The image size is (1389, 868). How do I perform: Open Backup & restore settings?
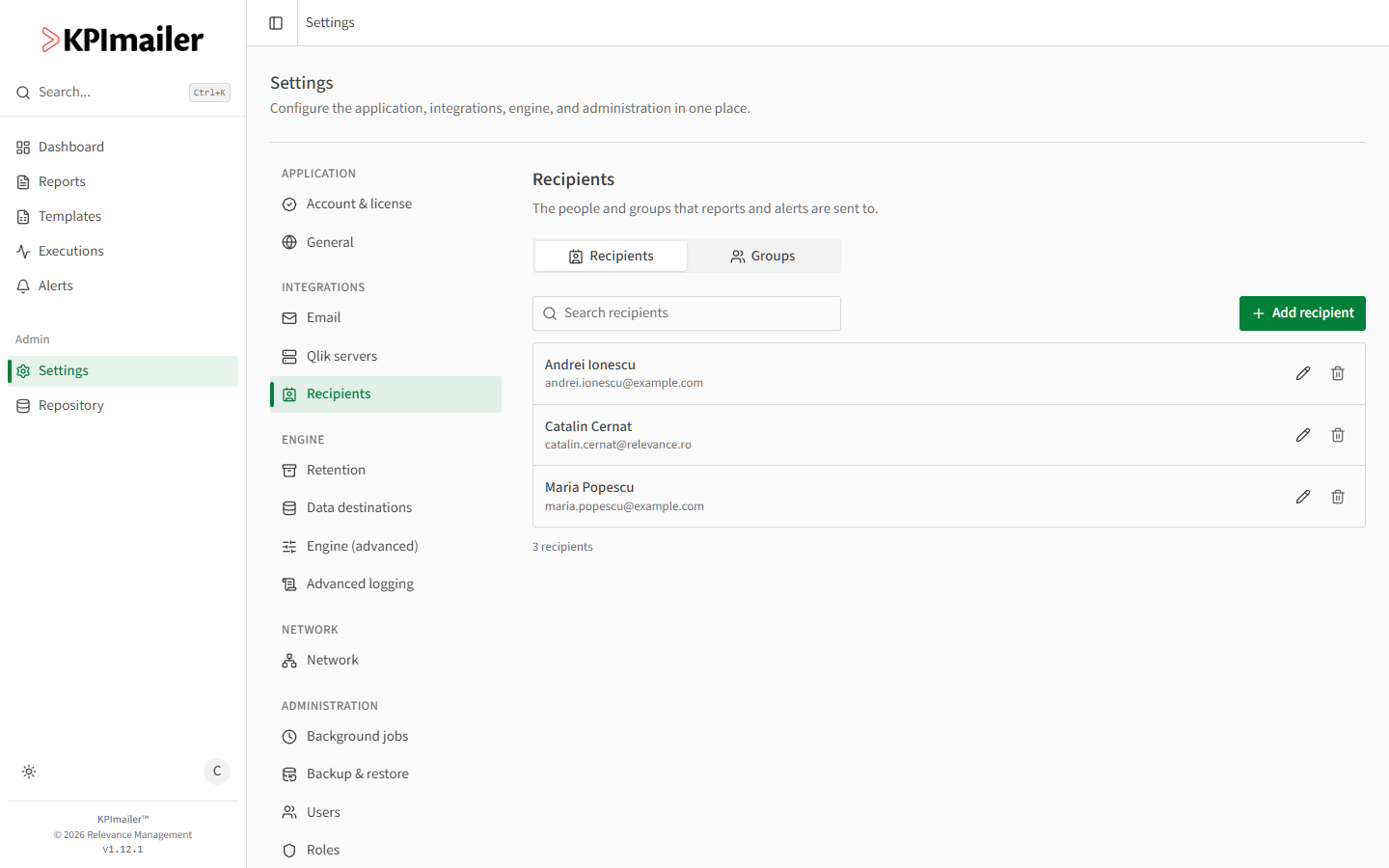point(386,773)
